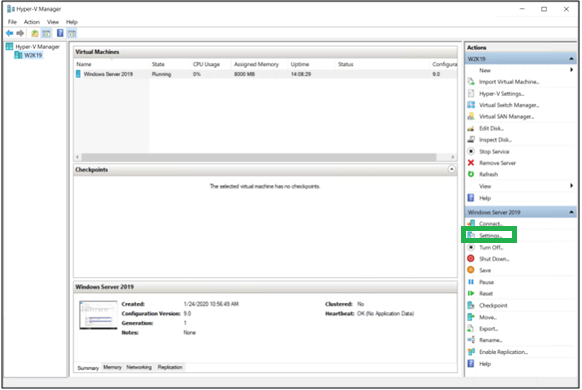Open the File menu

point(12,22)
